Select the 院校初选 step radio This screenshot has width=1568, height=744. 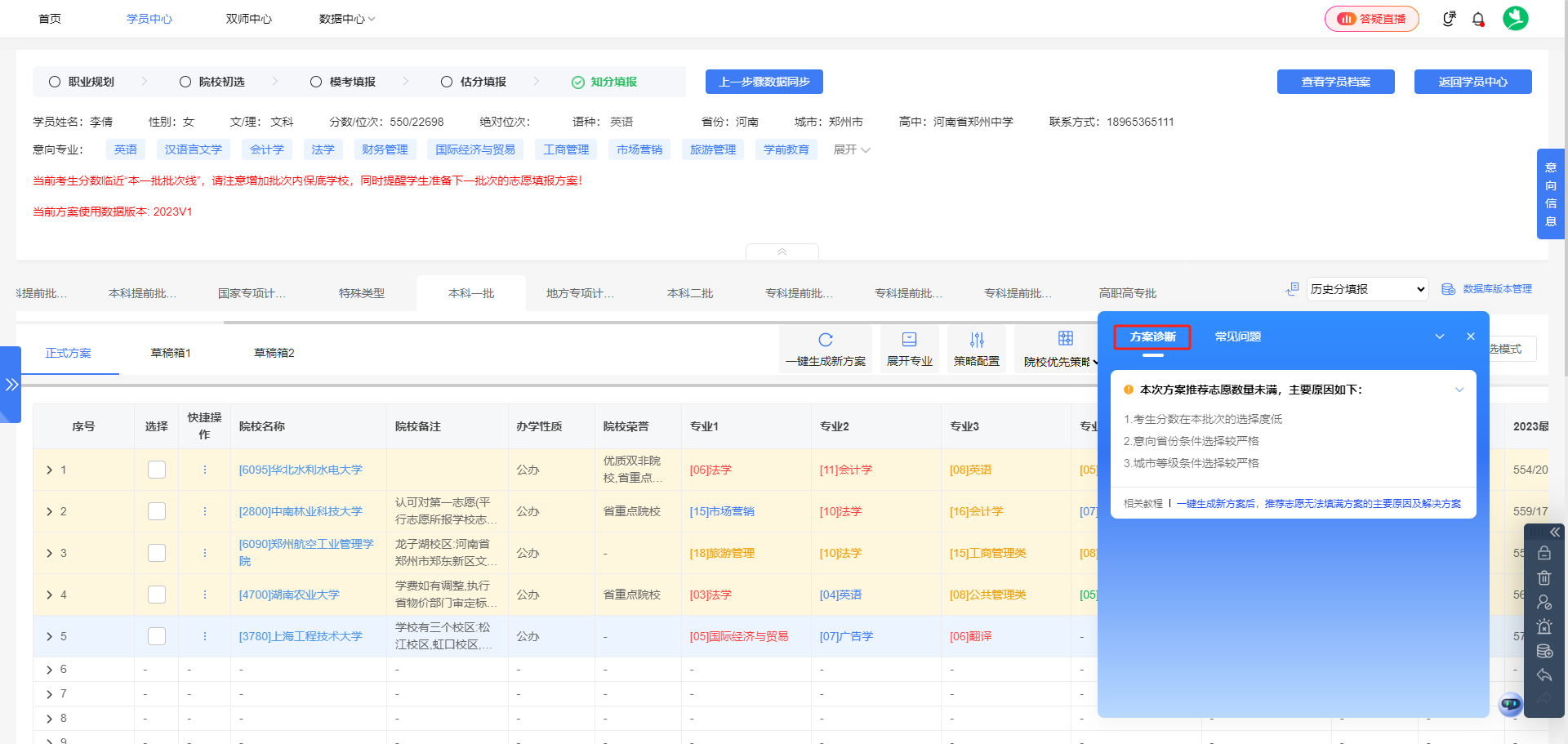coord(185,82)
